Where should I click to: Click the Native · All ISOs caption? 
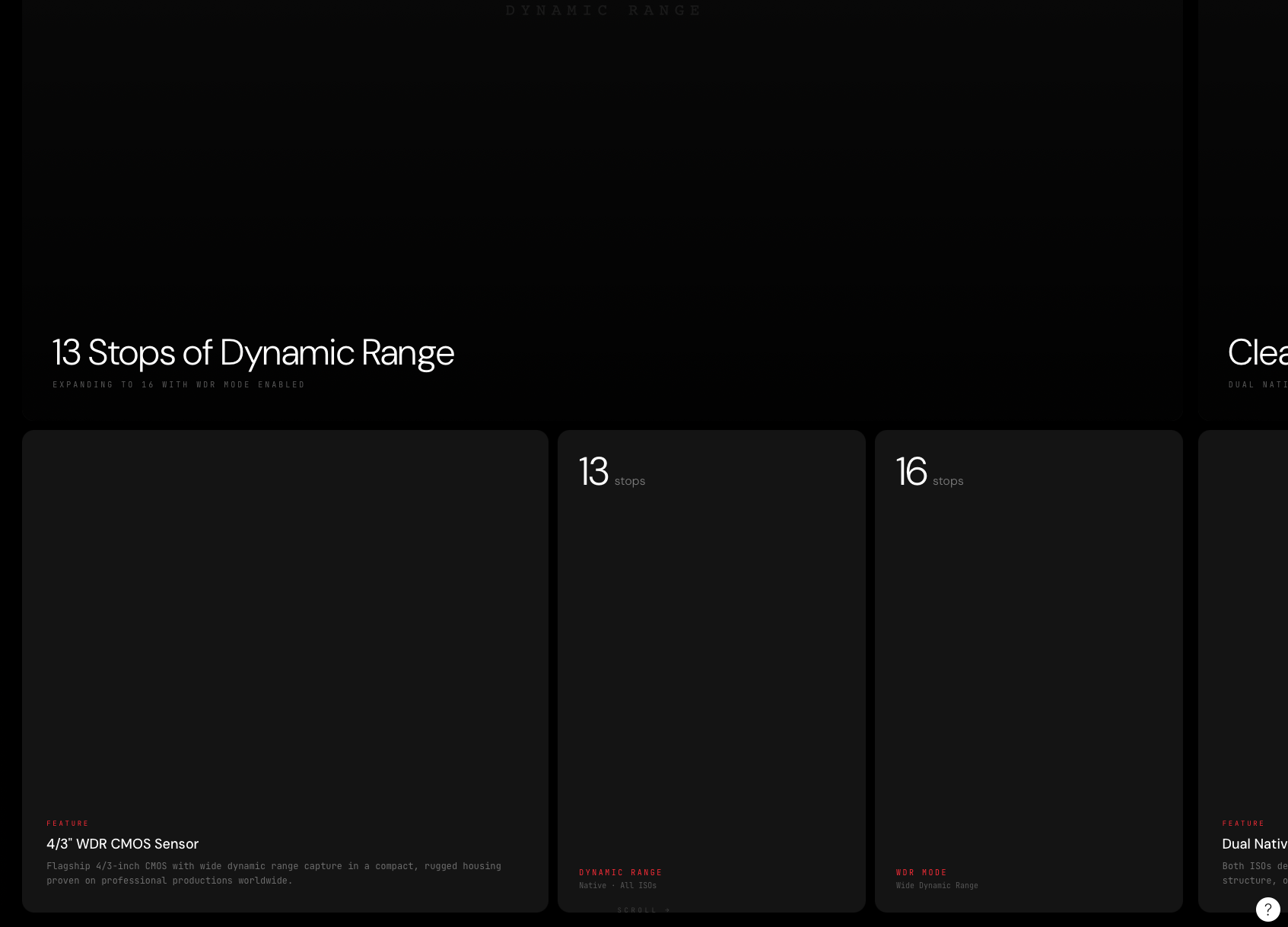coord(618,885)
